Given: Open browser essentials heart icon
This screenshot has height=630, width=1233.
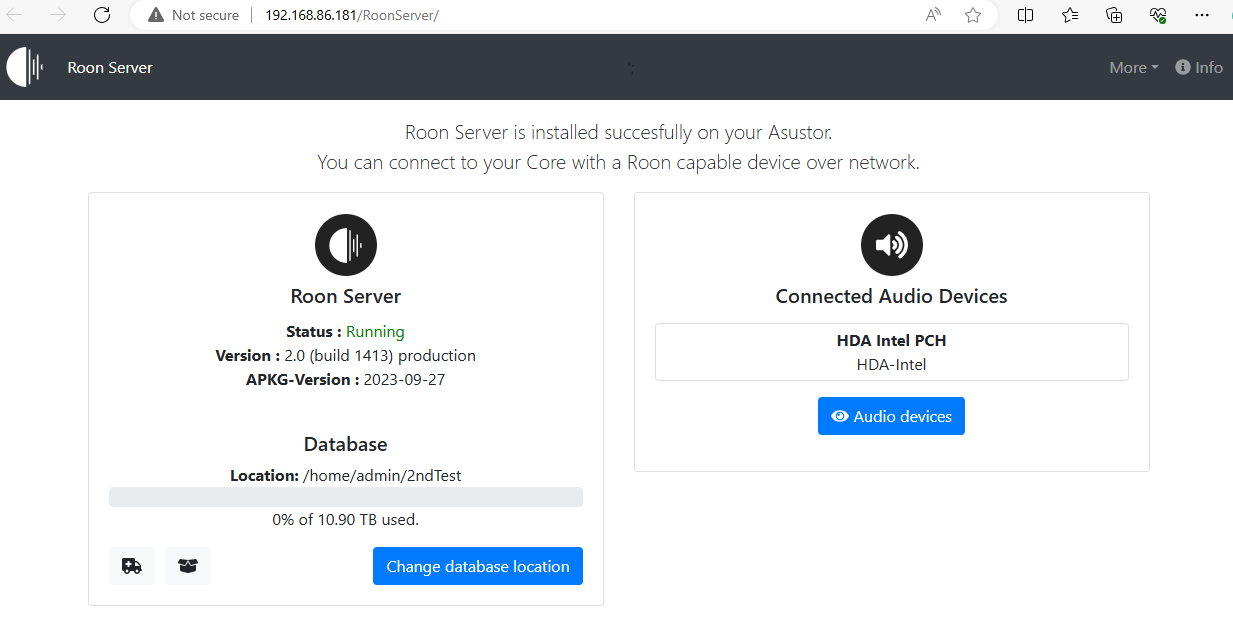Looking at the screenshot, I should coord(1158,15).
